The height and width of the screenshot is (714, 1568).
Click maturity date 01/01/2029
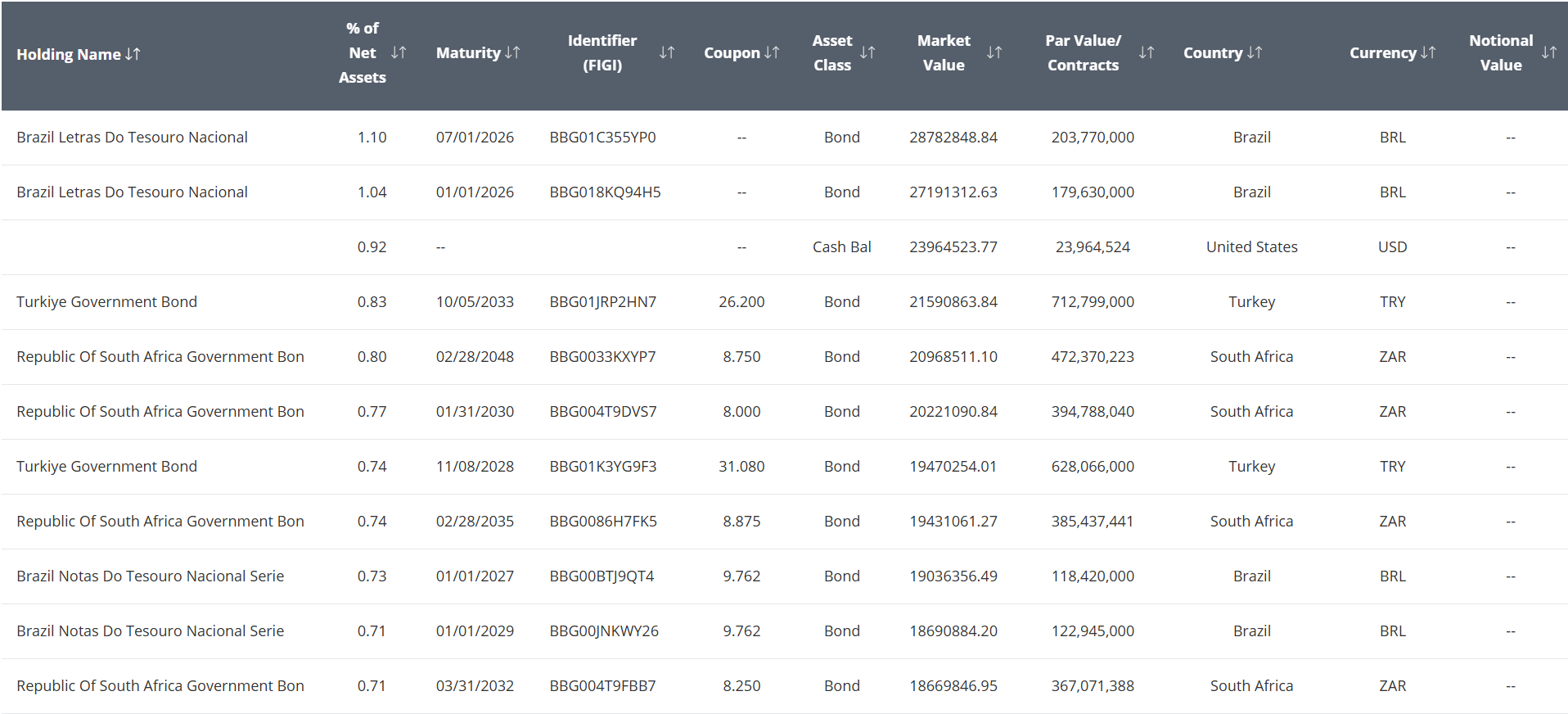pos(475,630)
